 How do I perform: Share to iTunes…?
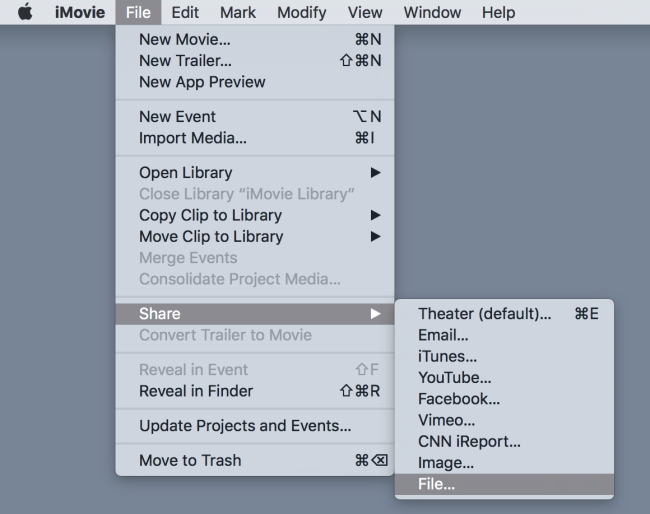pyautogui.click(x=504, y=356)
